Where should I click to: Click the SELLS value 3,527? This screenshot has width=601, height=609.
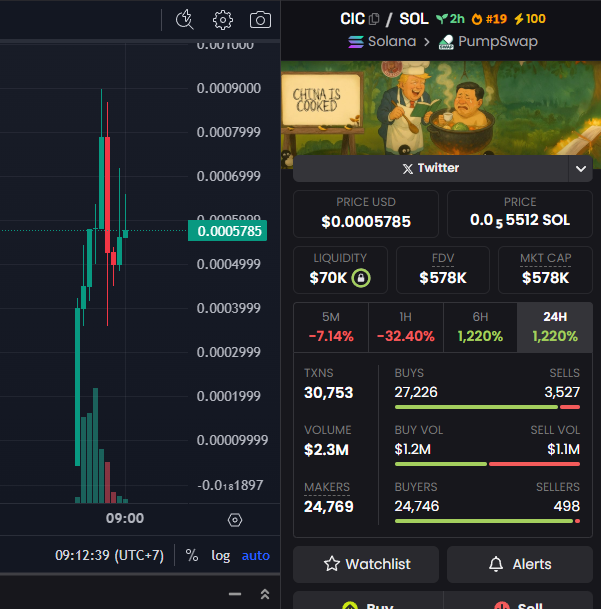(x=562, y=392)
